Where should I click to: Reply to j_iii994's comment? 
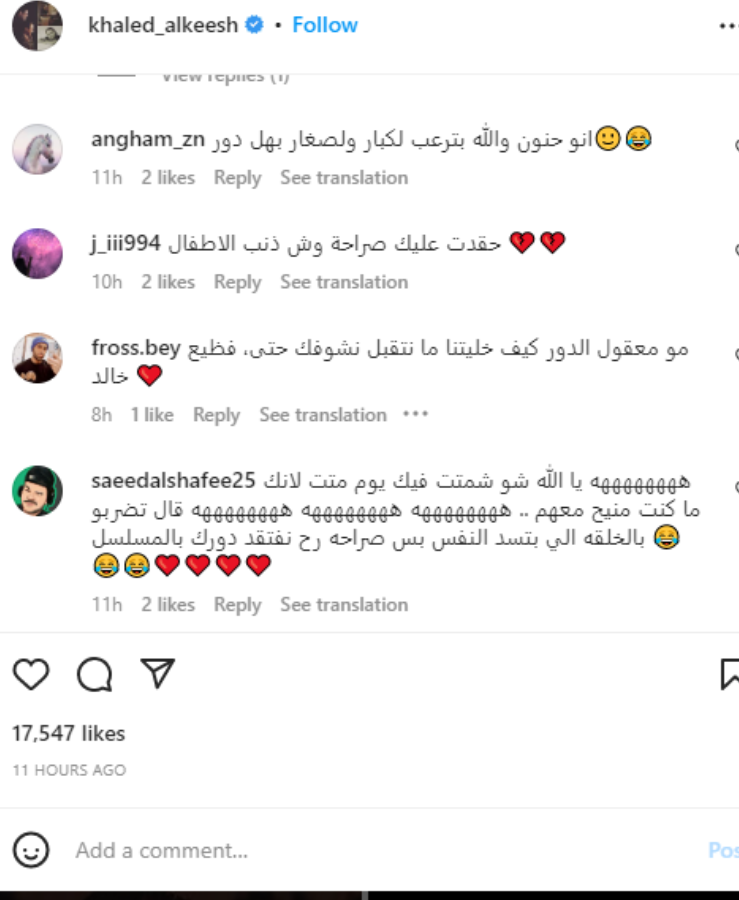click(238, 282)
